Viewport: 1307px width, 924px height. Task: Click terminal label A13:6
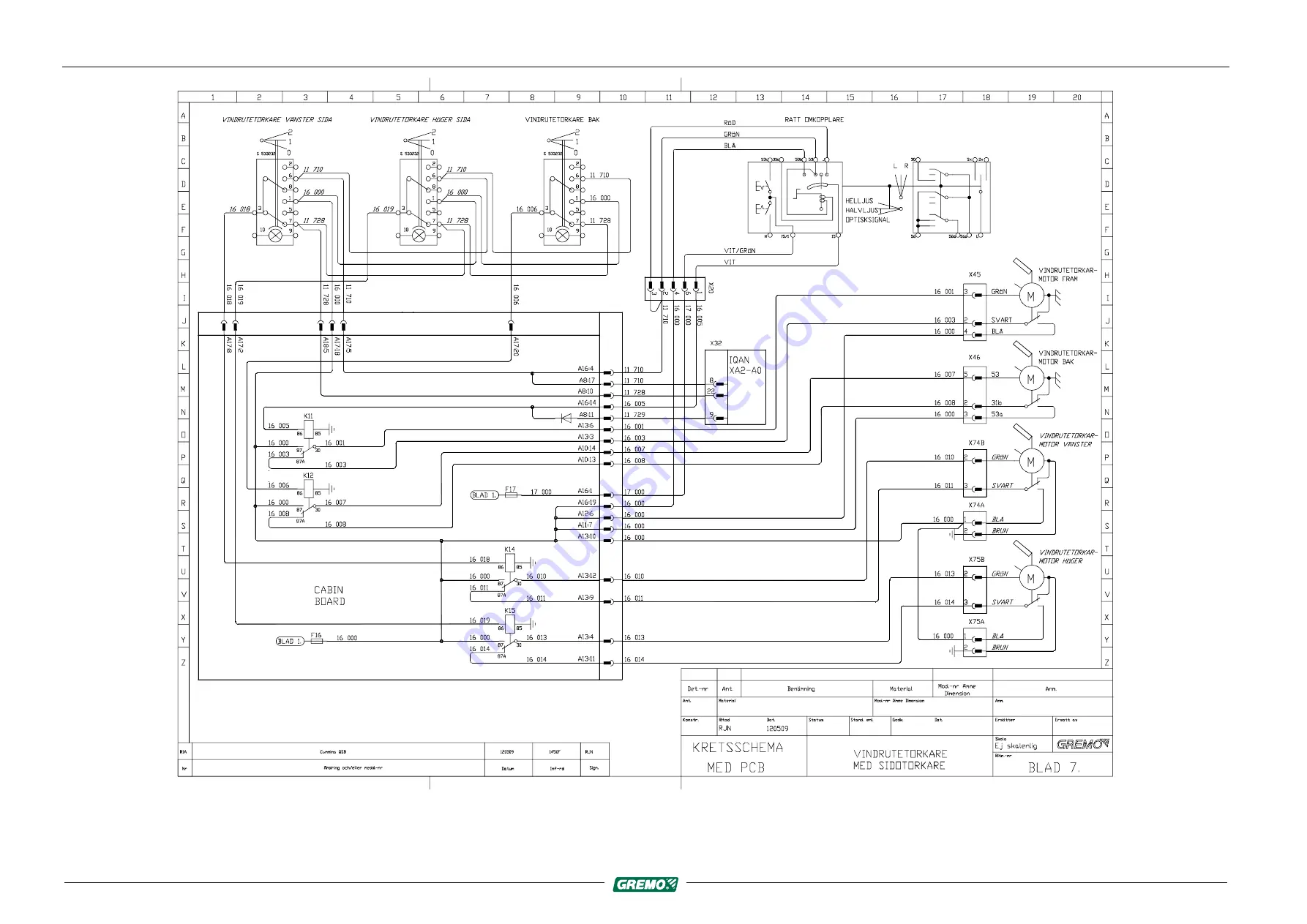[x=586, y=426]
